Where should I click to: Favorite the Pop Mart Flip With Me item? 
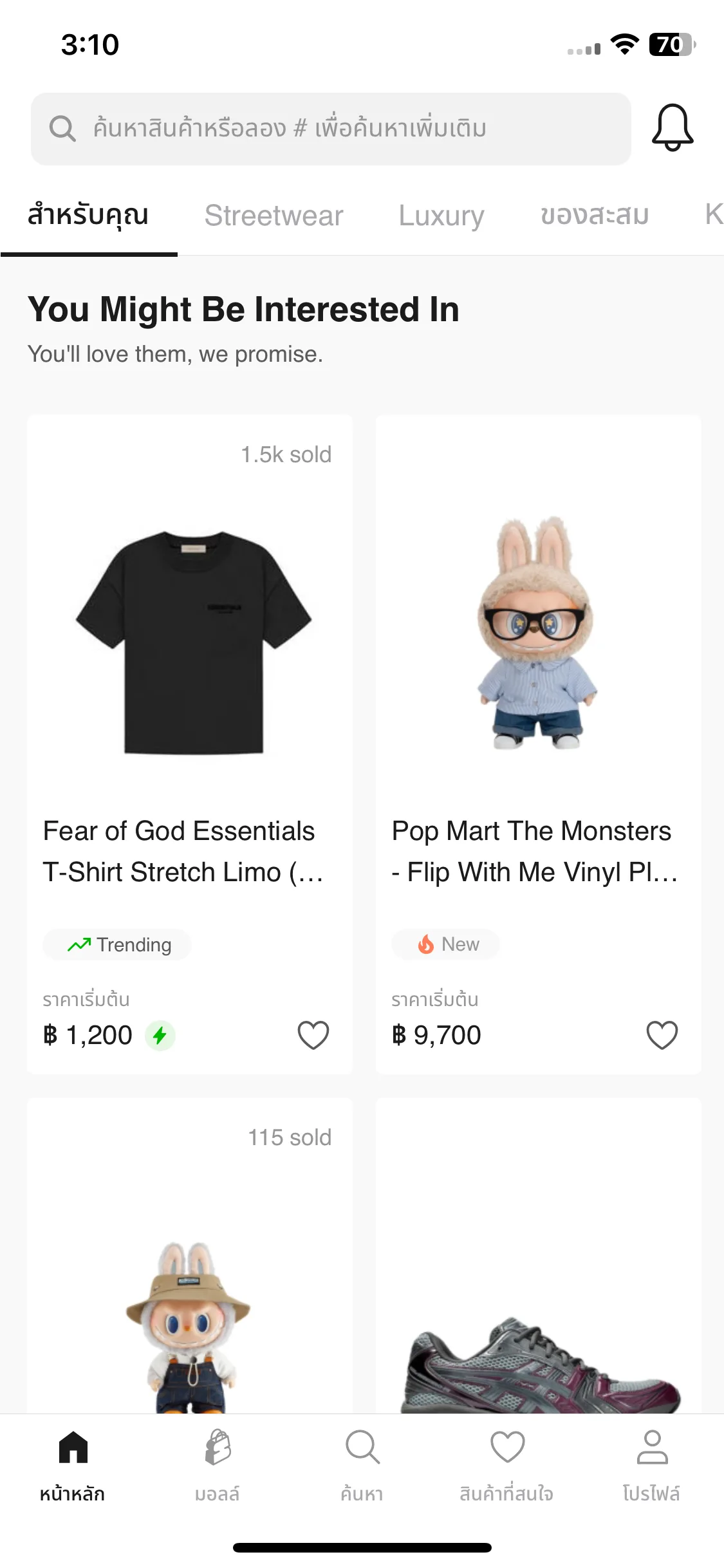662,1035
